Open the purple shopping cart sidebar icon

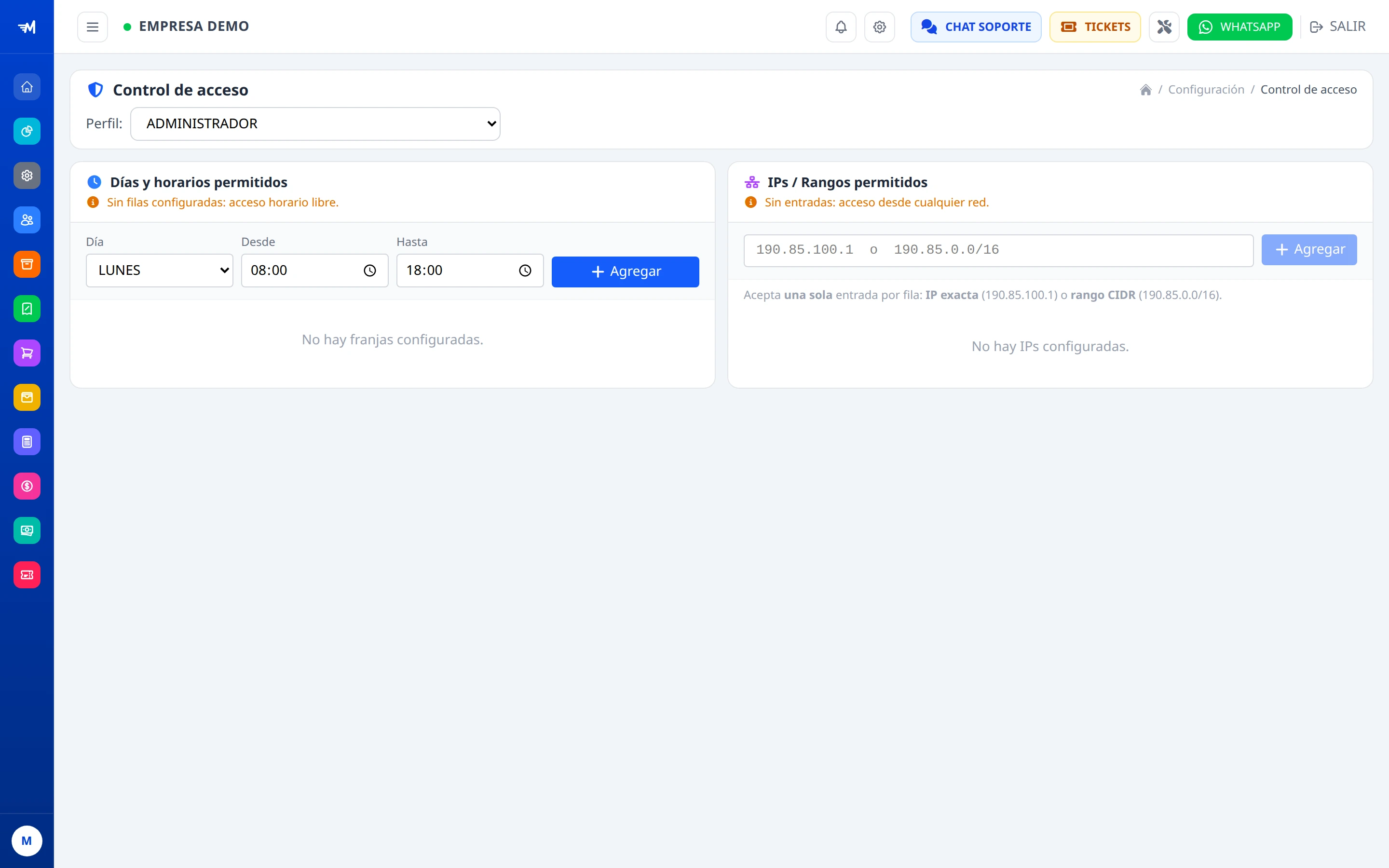coord(27,353)
